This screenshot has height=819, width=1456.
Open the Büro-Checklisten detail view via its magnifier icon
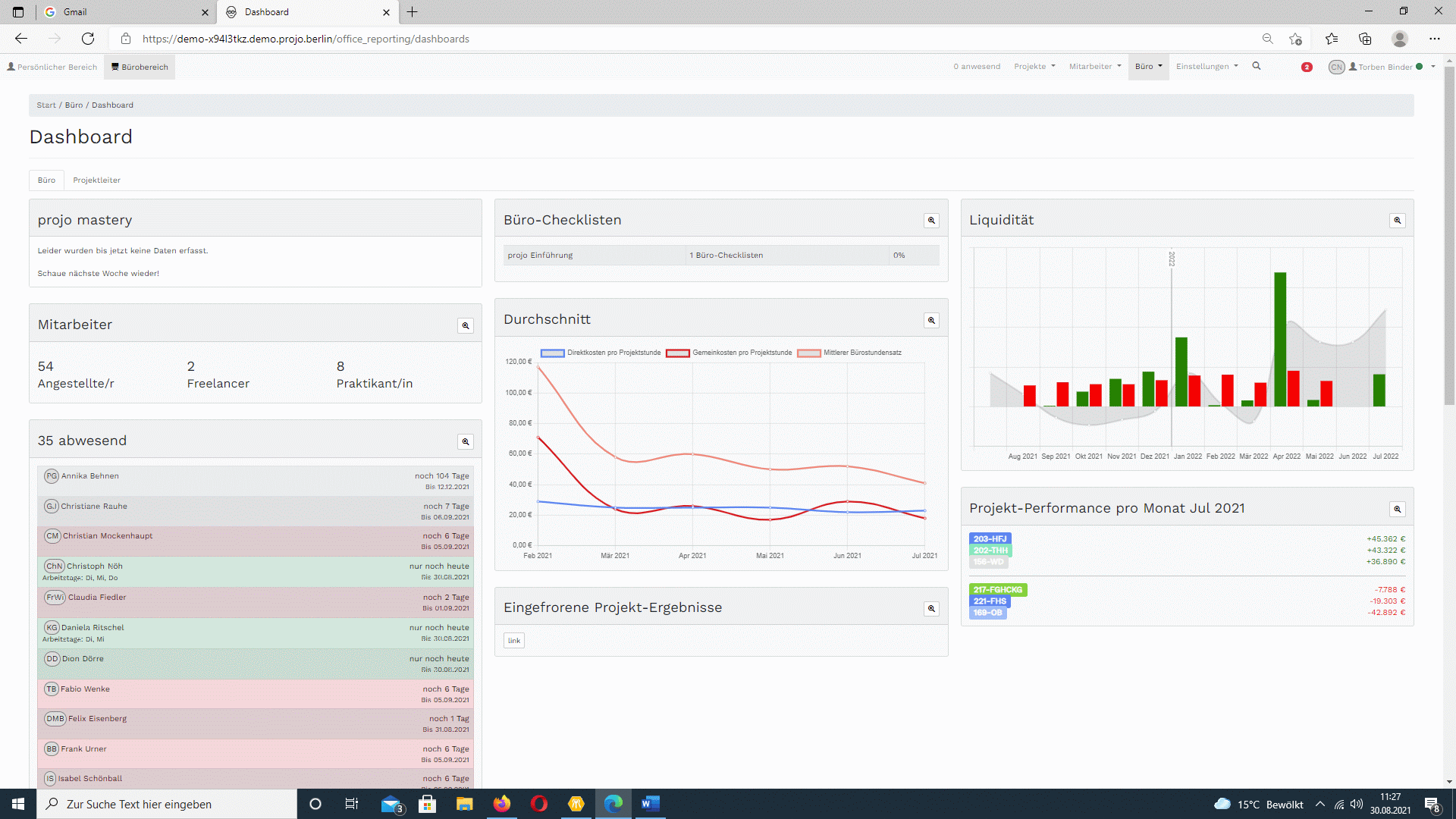(931, 221)
